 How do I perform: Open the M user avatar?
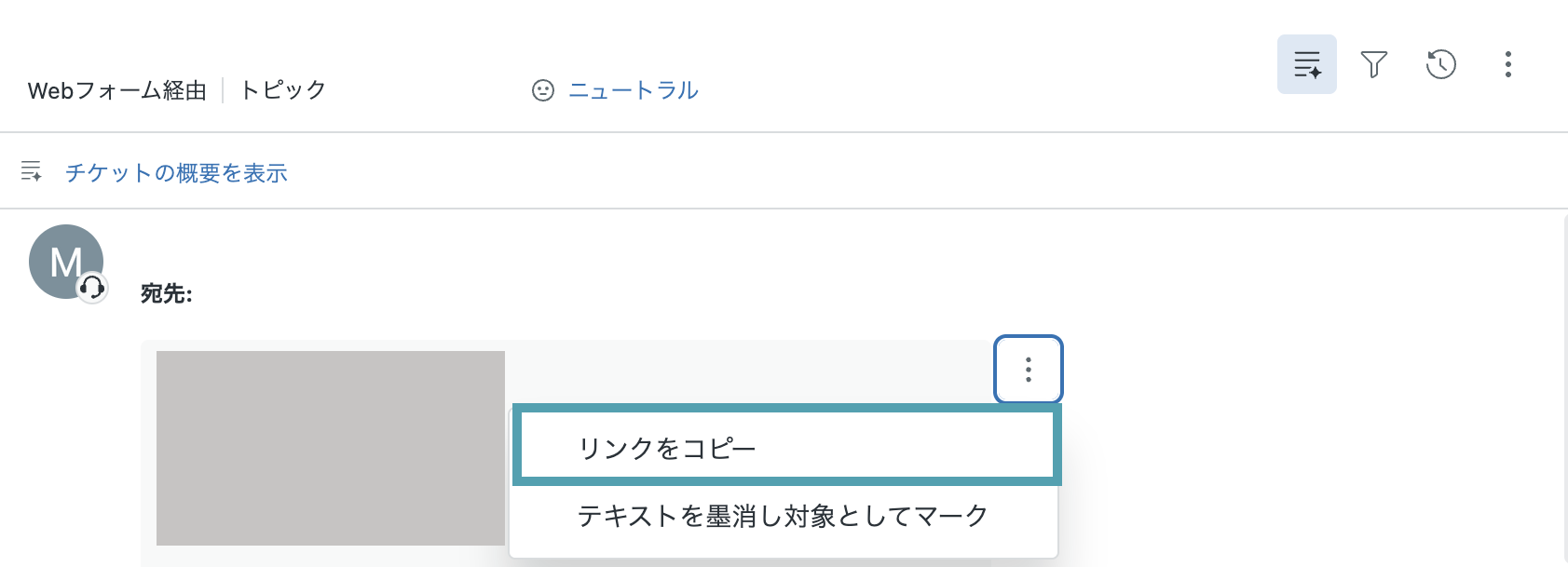coord(65,262)
